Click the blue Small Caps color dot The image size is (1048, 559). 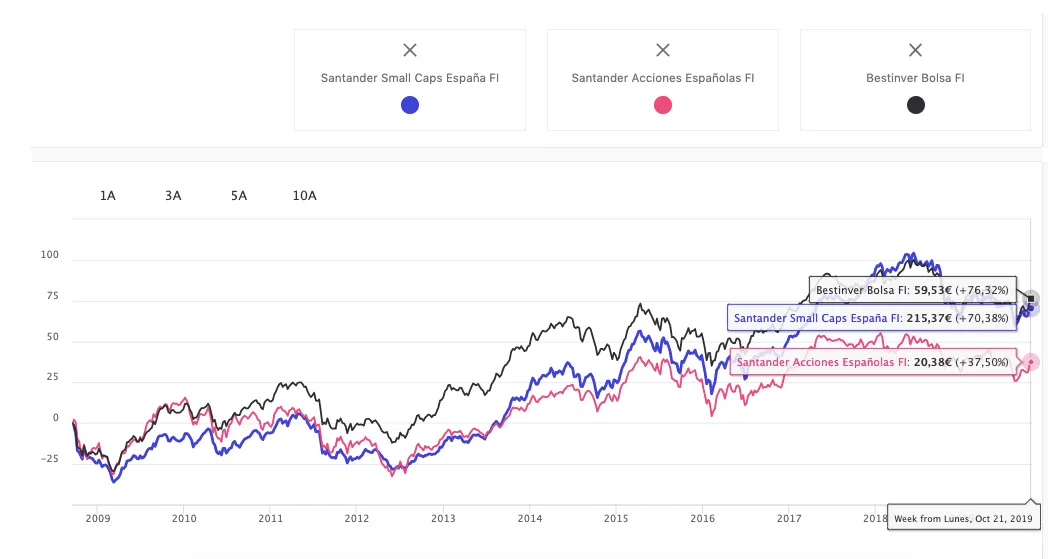coord(409,105)
